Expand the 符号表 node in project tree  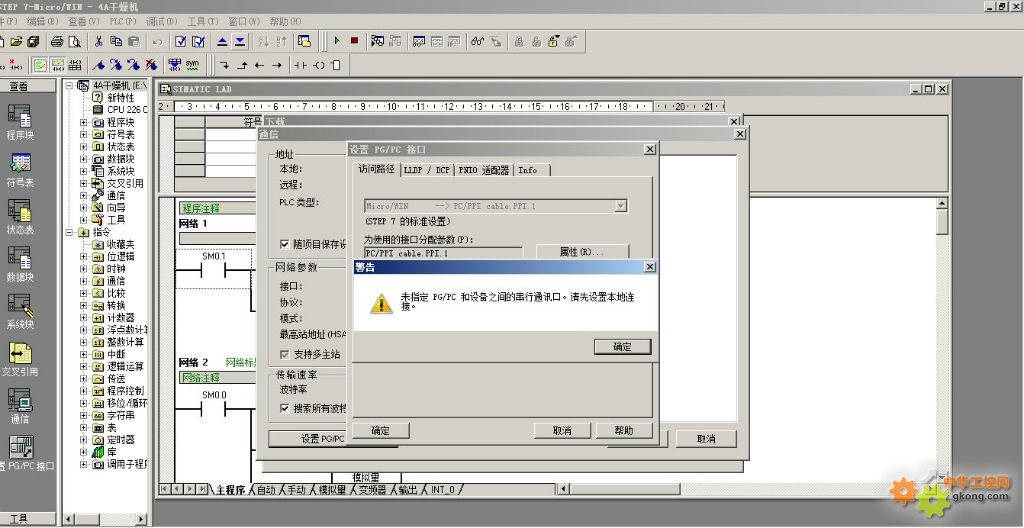click(84, 135)
